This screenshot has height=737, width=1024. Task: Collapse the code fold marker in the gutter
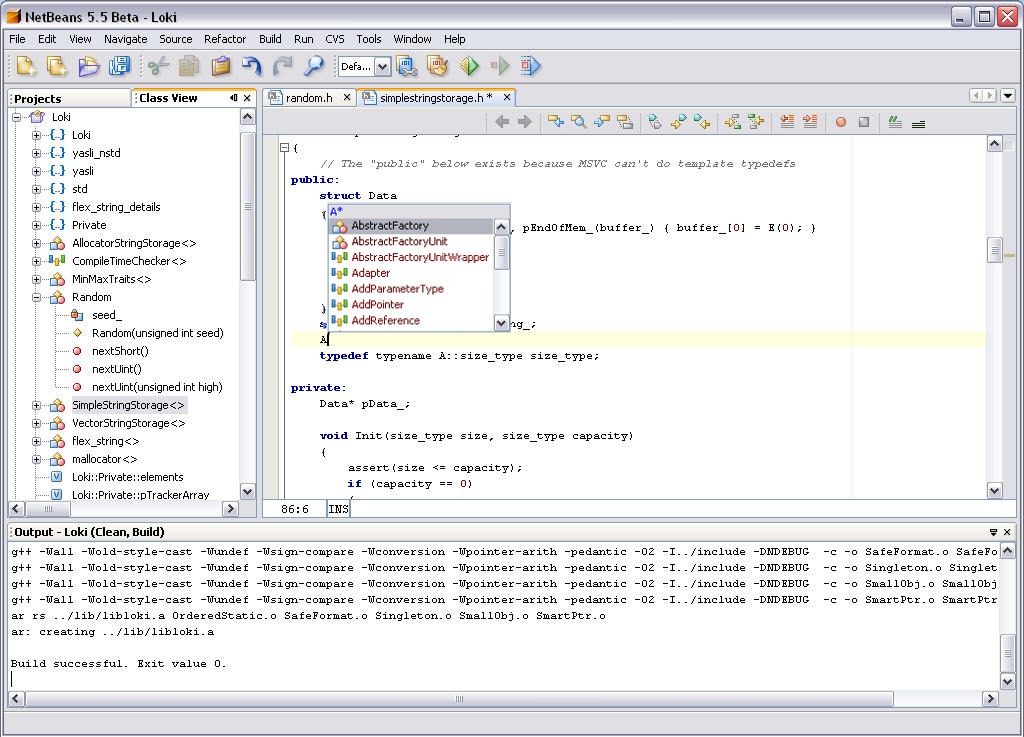coord(284,148)
